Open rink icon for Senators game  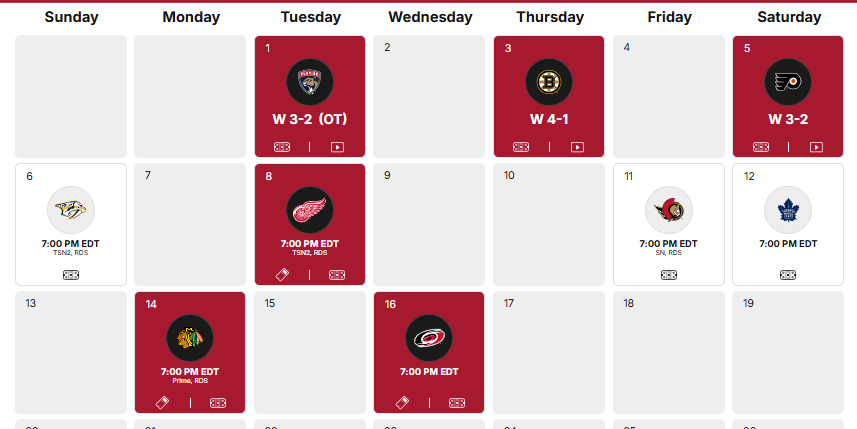pyautogui.click(x=668, y=275)
